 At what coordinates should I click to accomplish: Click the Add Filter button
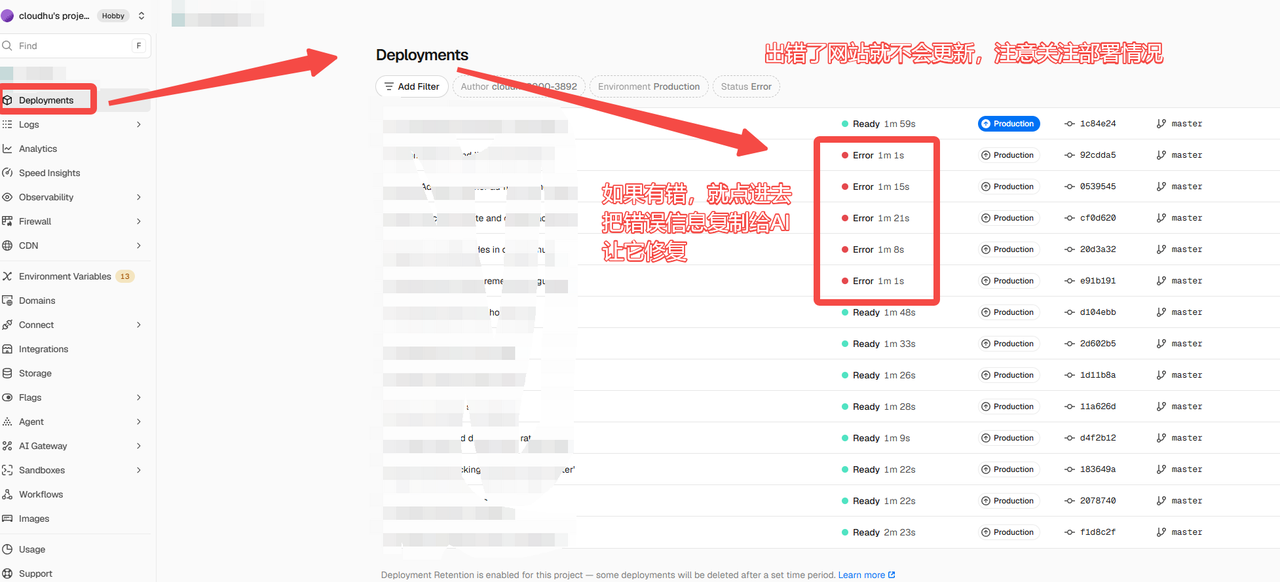[412, 87]
